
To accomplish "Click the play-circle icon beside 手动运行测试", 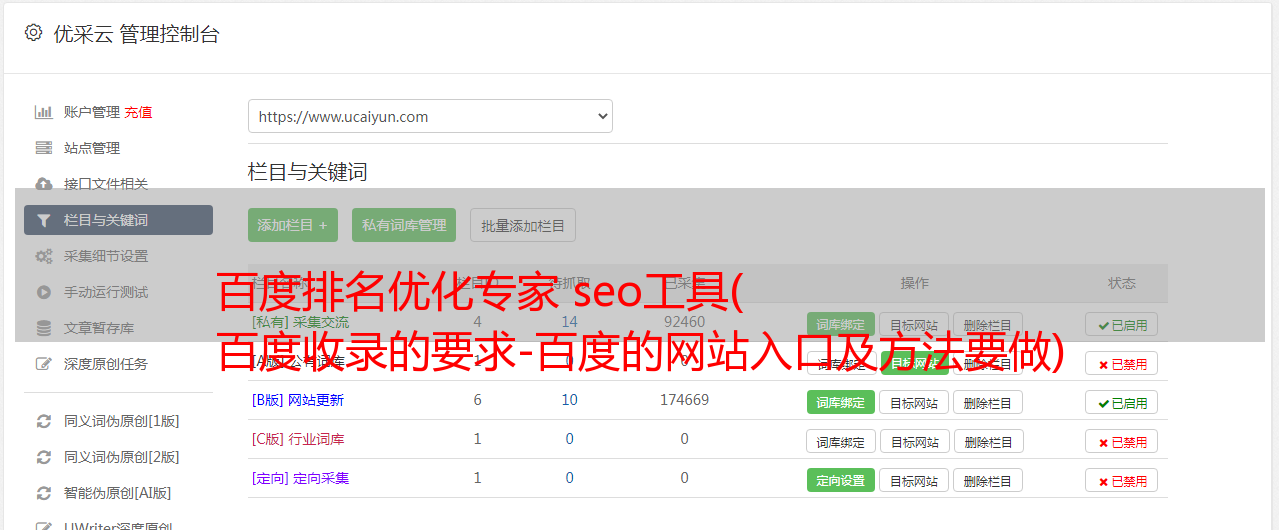I will [x=43, y=292].
